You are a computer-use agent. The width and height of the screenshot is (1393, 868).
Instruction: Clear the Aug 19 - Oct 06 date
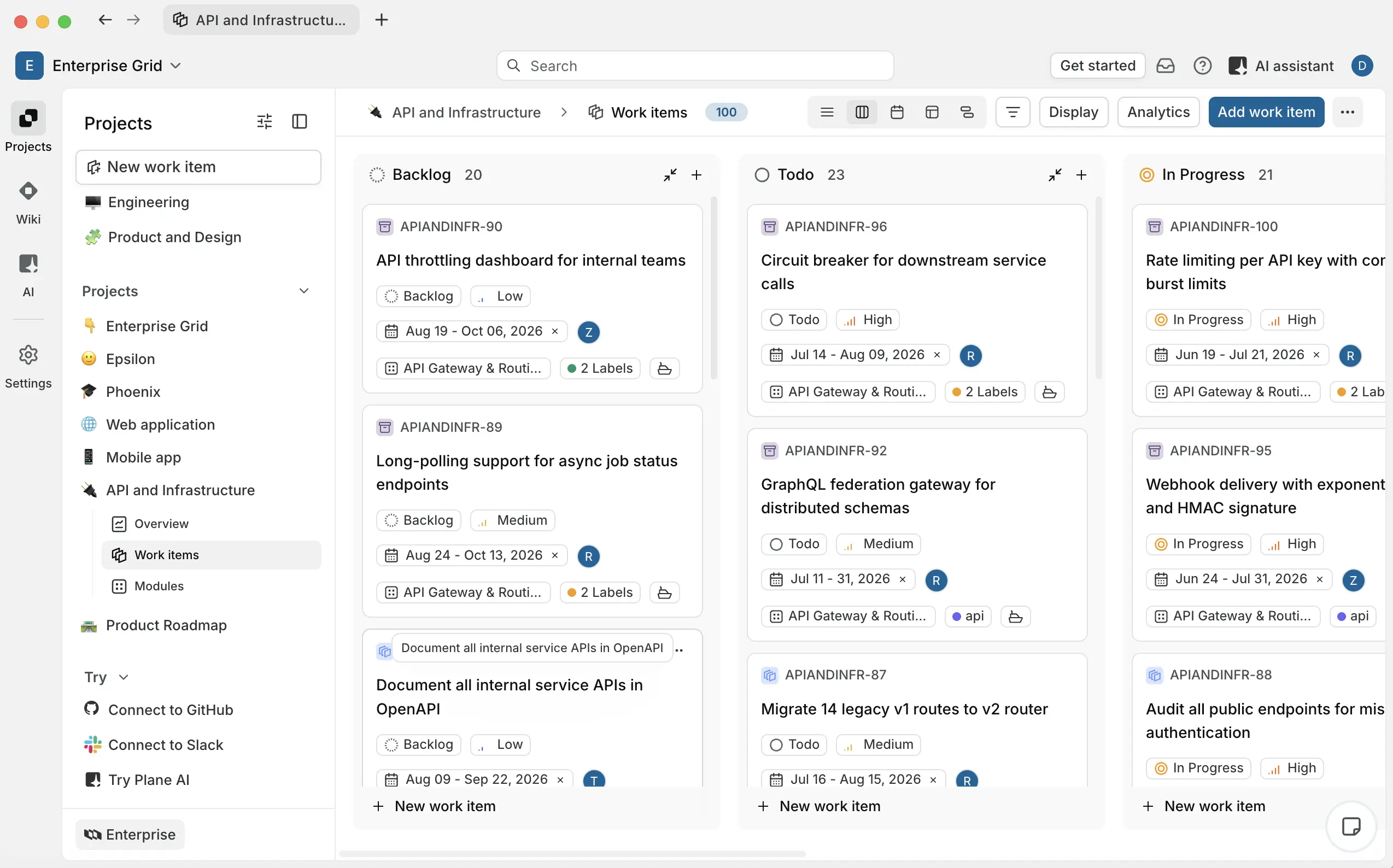pyautogui.click(x=555, y=331)
